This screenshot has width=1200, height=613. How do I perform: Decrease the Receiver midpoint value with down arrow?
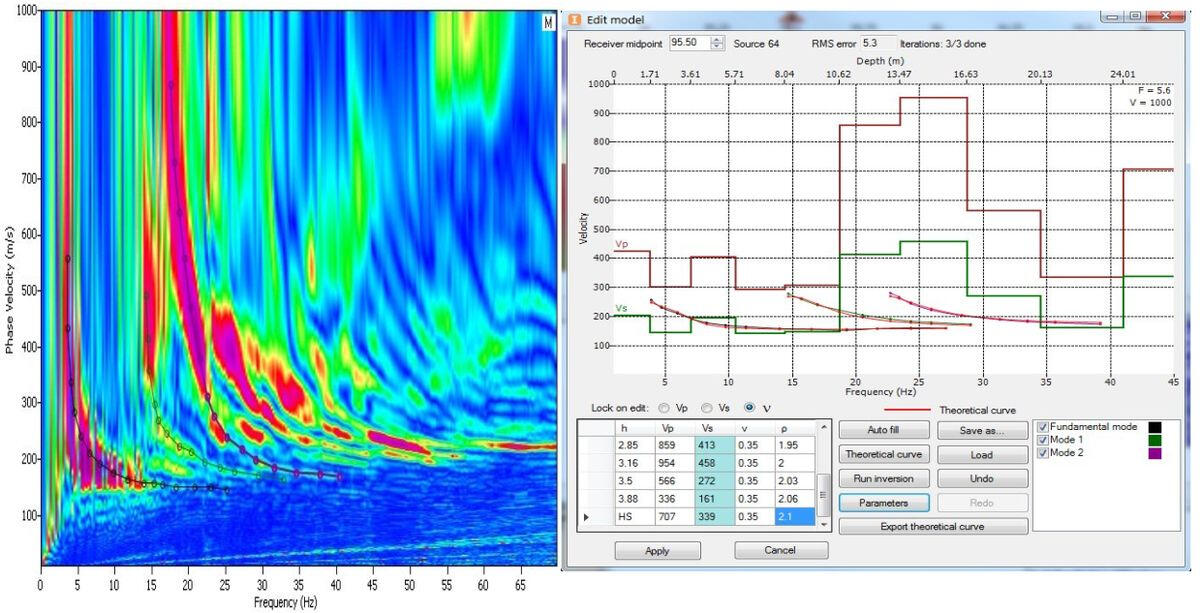click(716, 47)
